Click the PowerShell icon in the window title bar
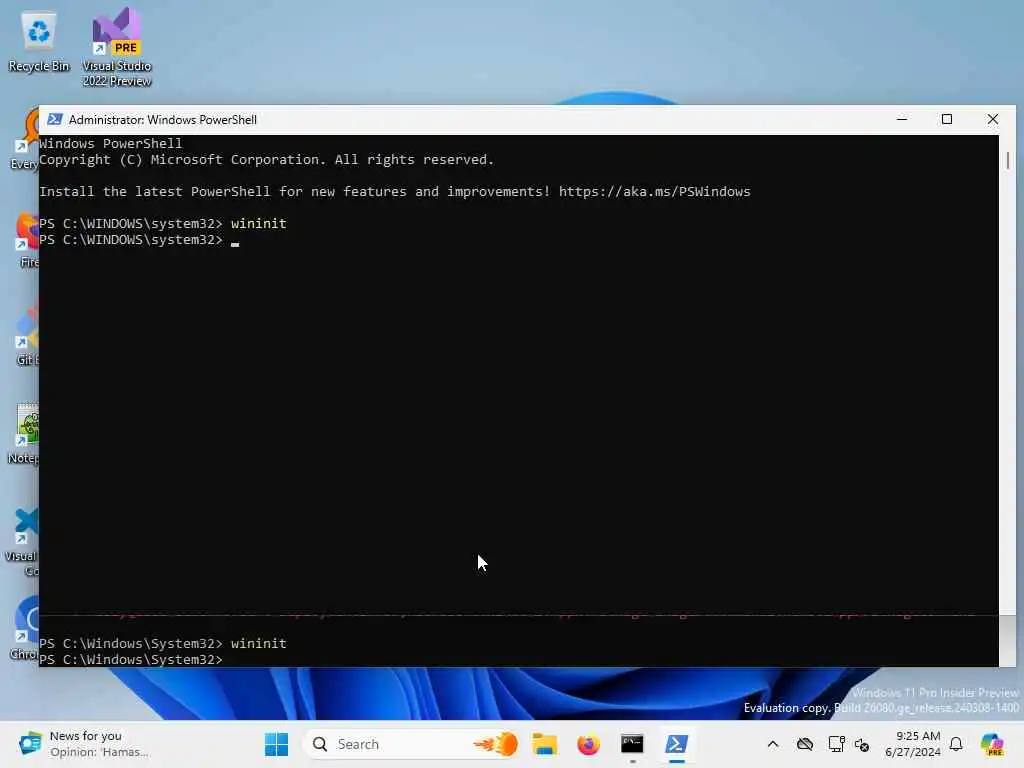Screen dimensions: 1024x768 [55, 120]
